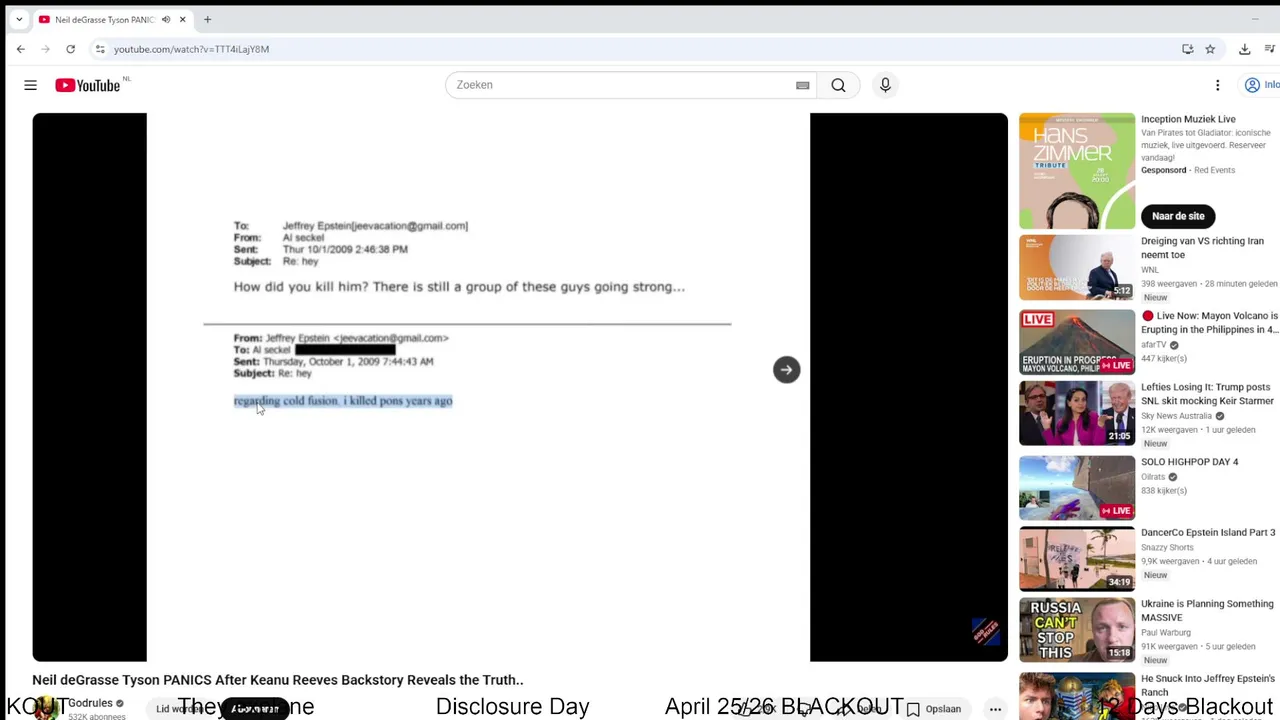Open DancerCo Epstein Island Part 3 title
This screenshot has height=720, width=1280.
point(1208,533)
